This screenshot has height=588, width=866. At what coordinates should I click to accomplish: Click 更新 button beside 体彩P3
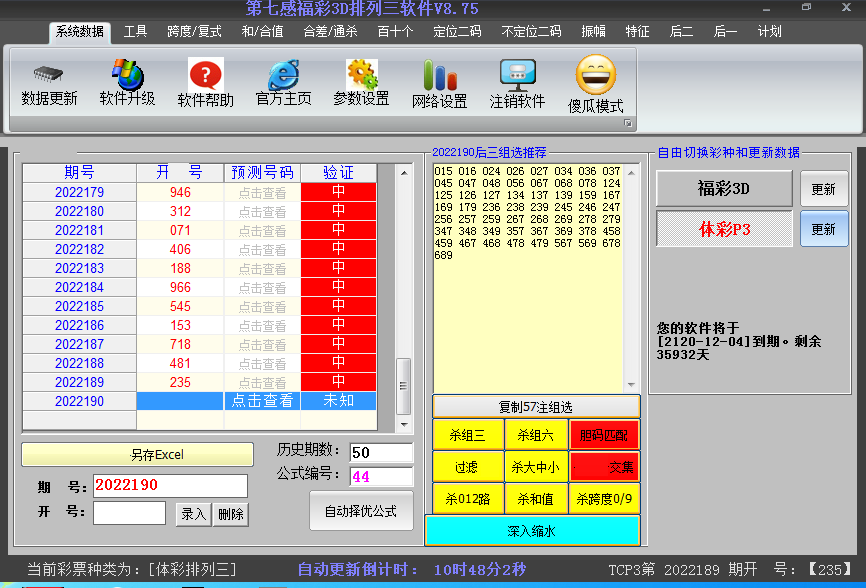823,229
